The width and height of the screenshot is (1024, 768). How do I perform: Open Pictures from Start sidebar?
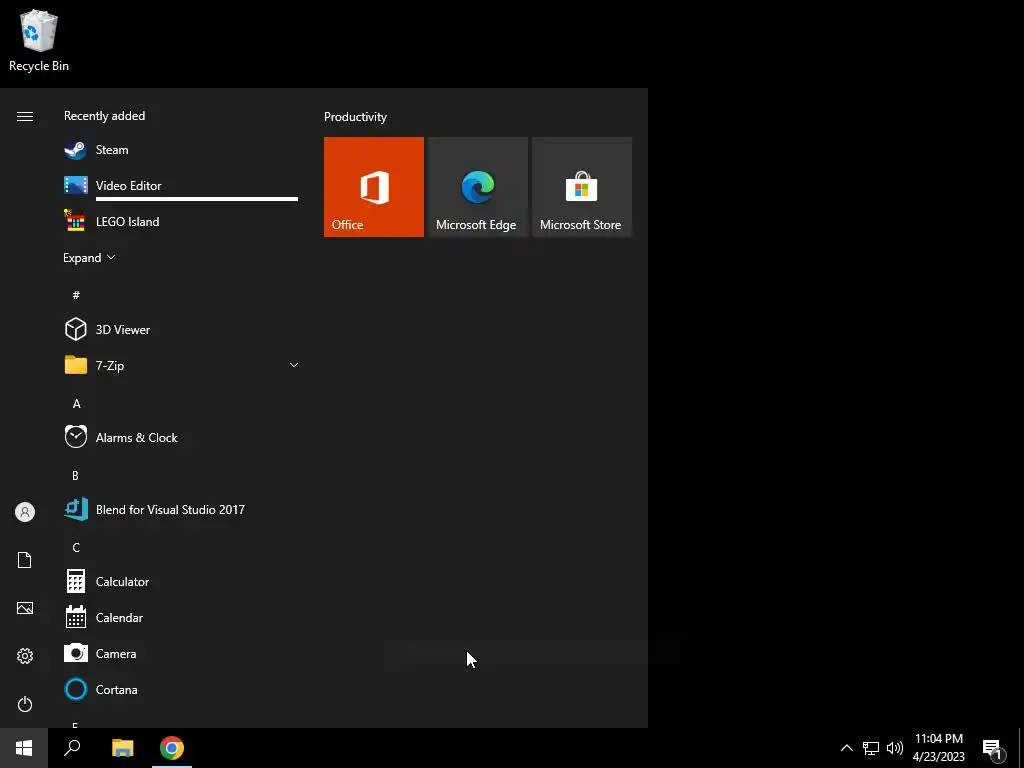25,608
